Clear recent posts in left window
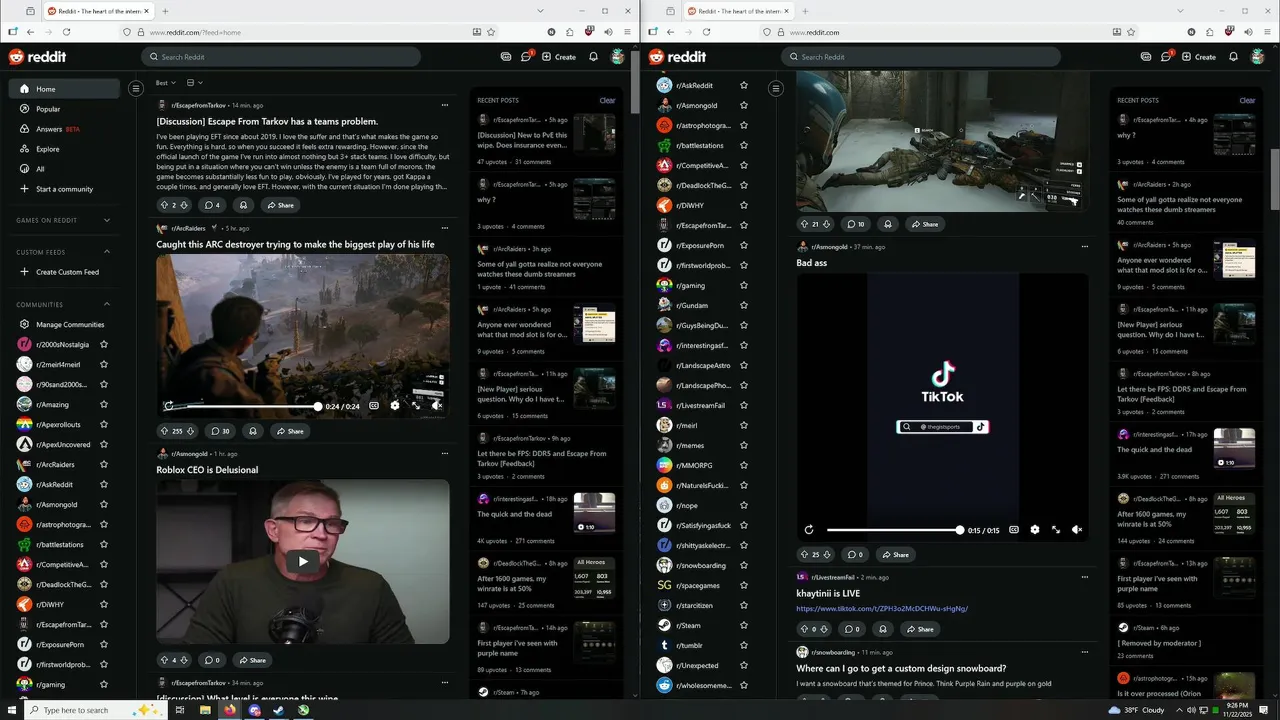The height and width of the screenshot is (720, 1280). (x=607, y=100)
